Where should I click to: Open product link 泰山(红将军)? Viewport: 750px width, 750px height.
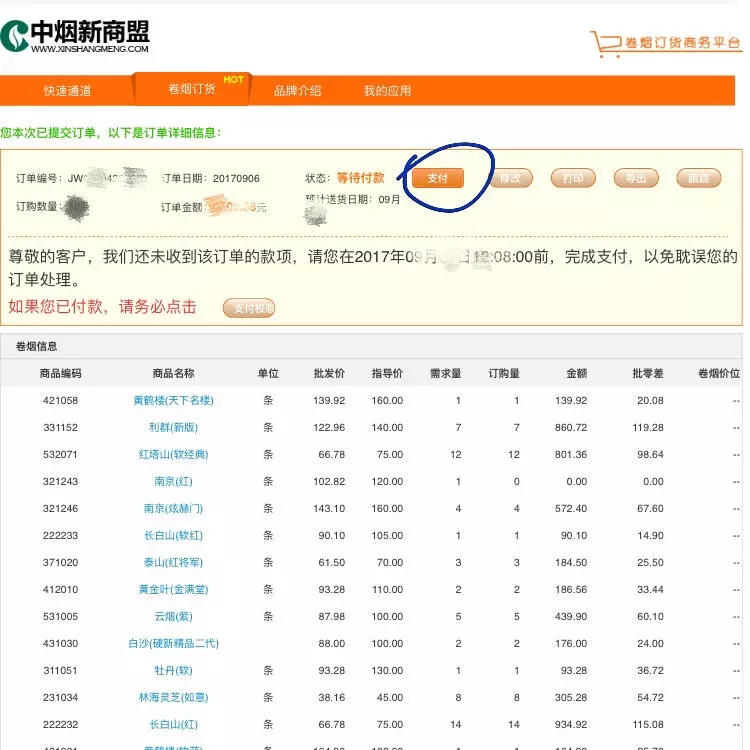click(173, 562)
